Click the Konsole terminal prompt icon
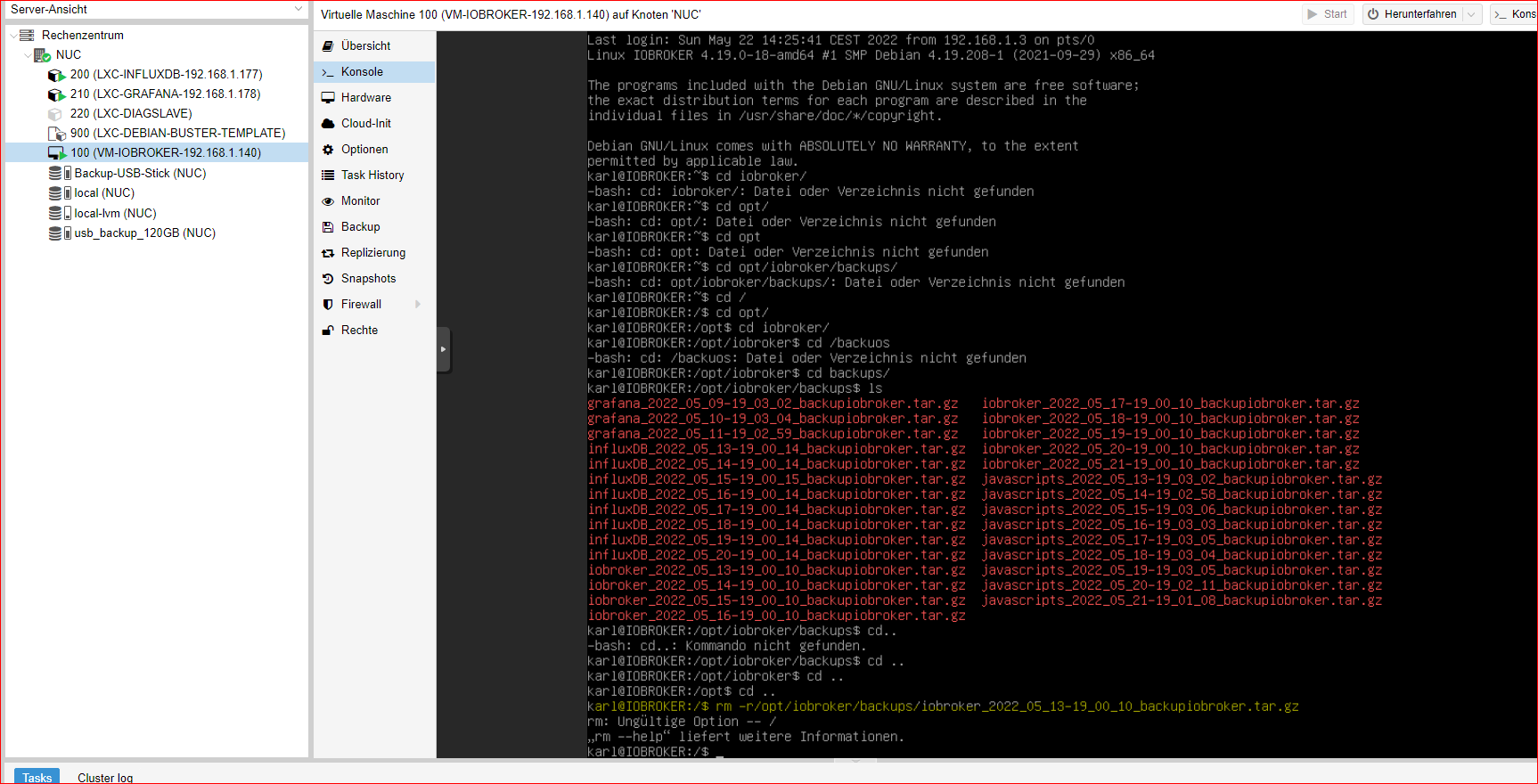The width and height of the screenshot is (1538, 784). [328, 72]
